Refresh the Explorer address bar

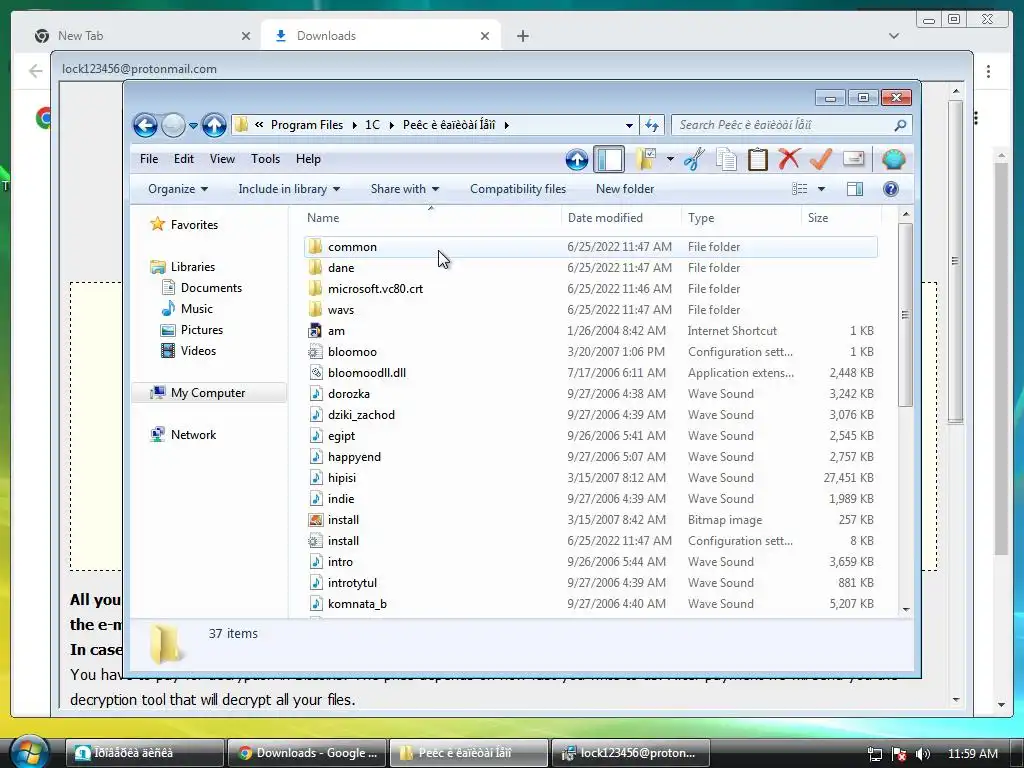[652, 125]
